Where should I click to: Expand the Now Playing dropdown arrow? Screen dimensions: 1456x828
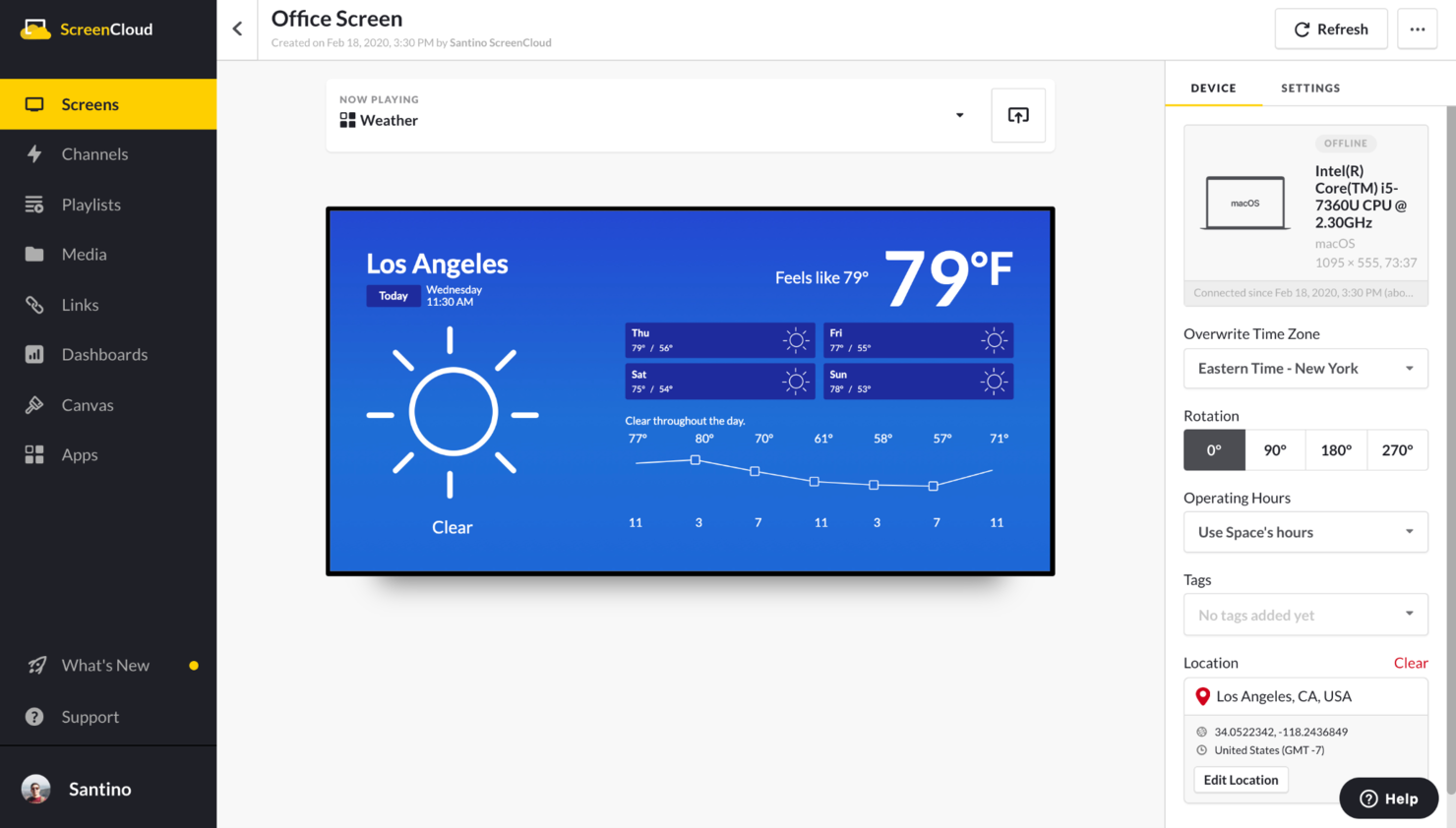960,115
